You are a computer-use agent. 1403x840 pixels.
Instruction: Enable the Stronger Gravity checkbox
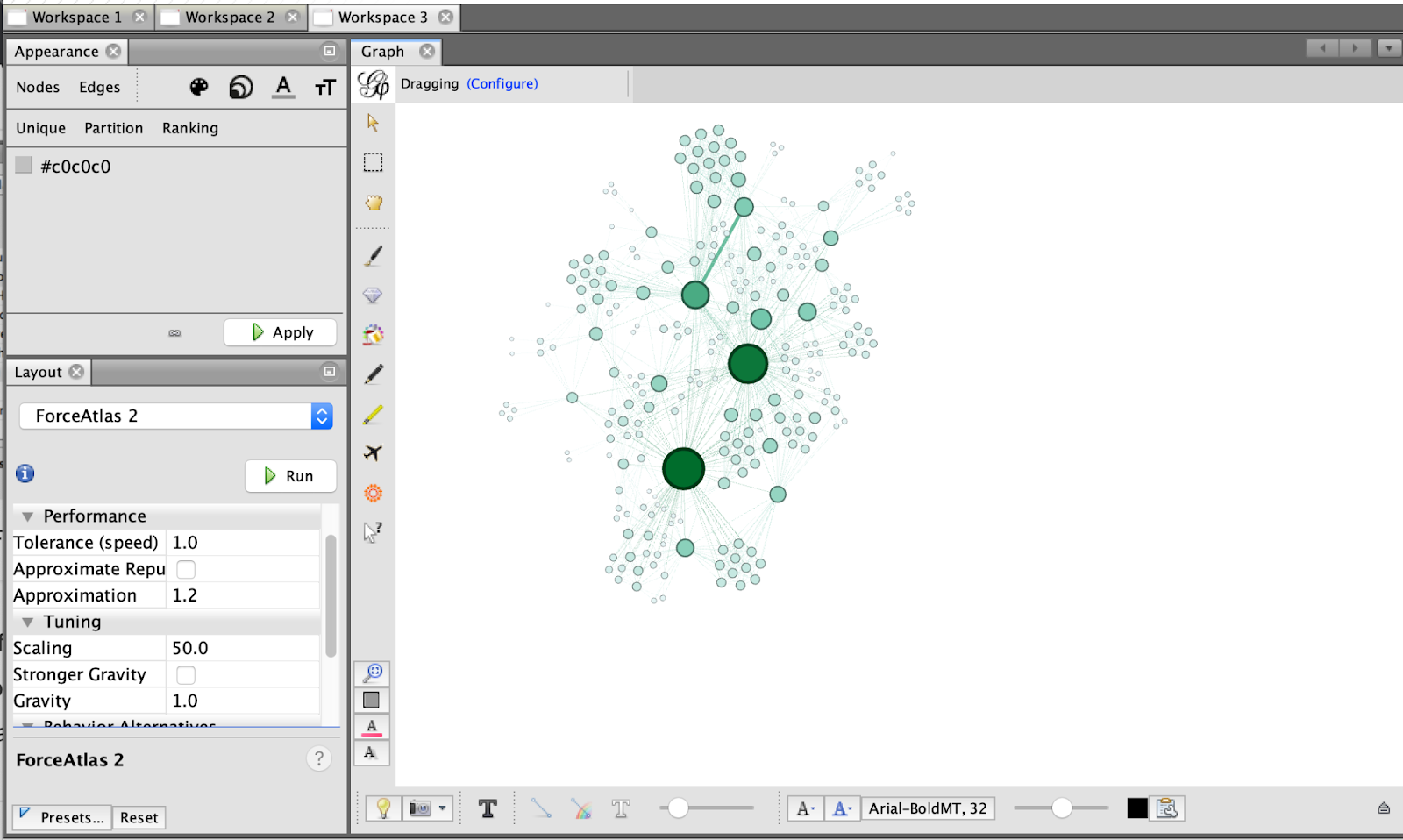186,675
